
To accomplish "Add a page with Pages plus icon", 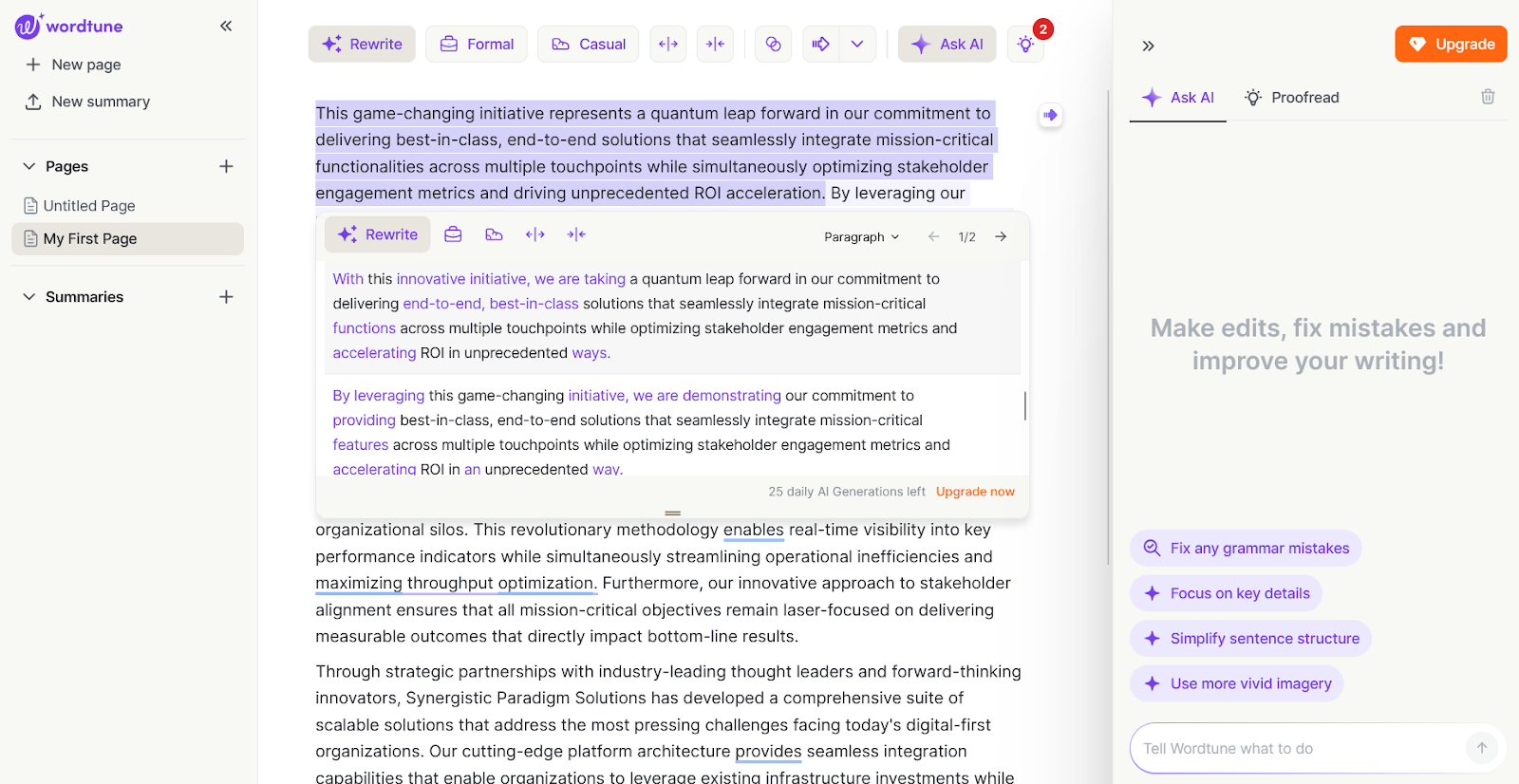I will pyautogui.click(x=226, y=166).
